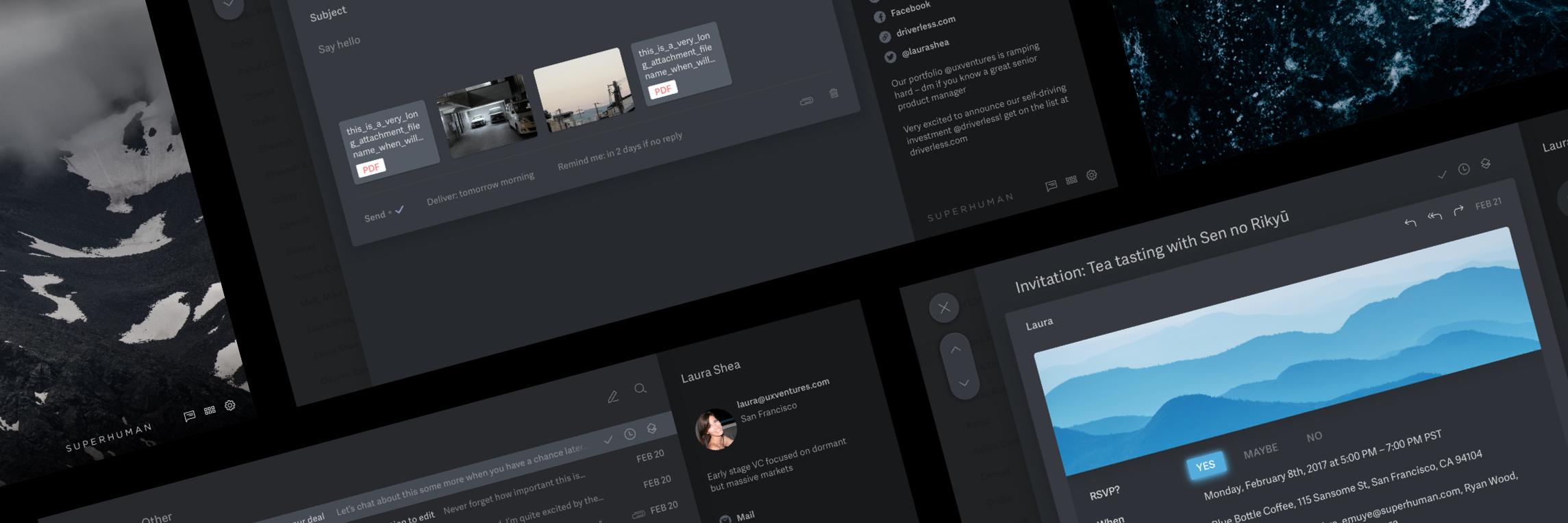Click Remind me: in 2 days if no reply
Image resolution: width=1568 pixels, height=523 pixels.
tap(620, 151)
